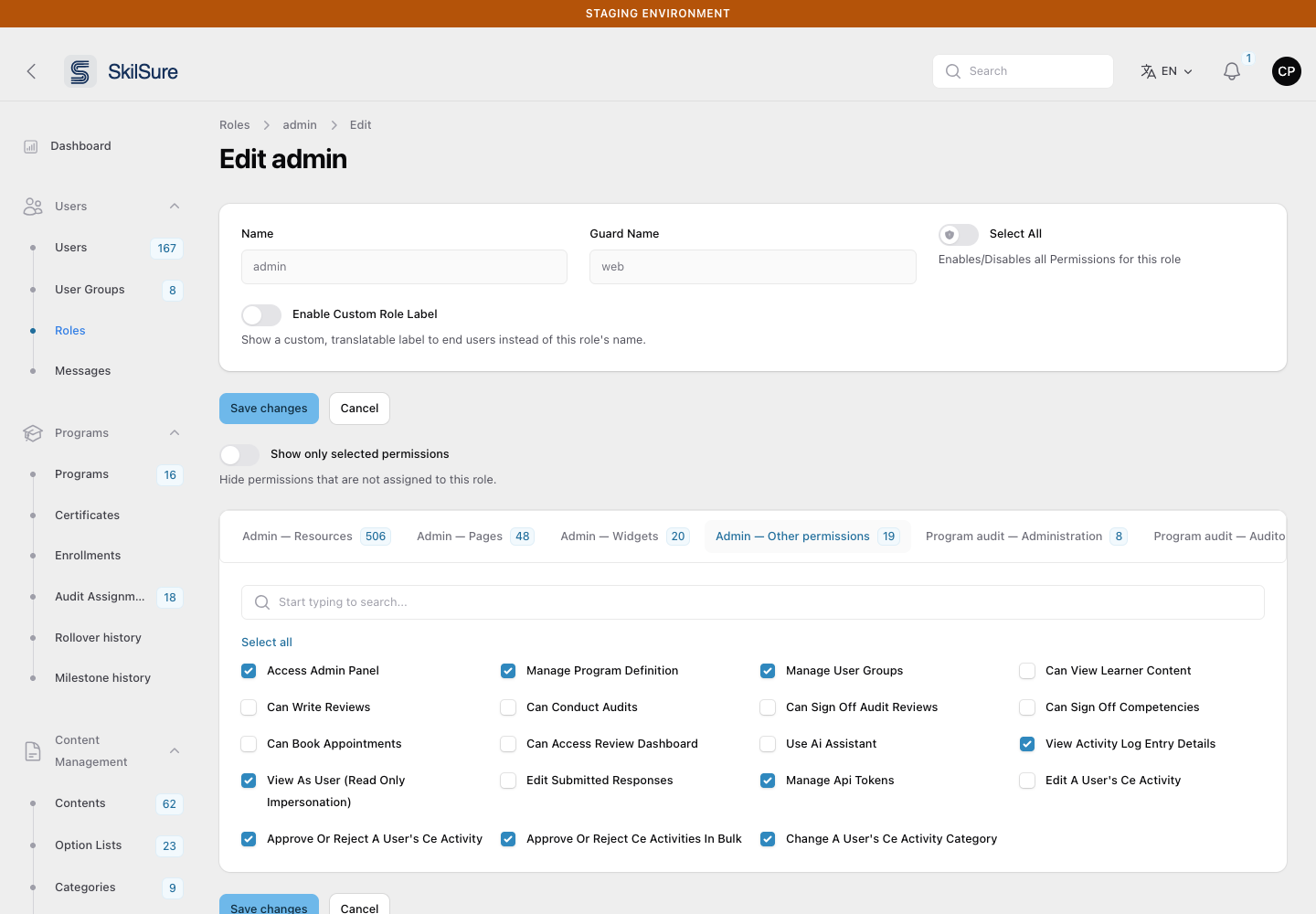The width and height of the screenshot is (1316, 914).
Task: Click the permissions search input field
Action: point(753,602)
